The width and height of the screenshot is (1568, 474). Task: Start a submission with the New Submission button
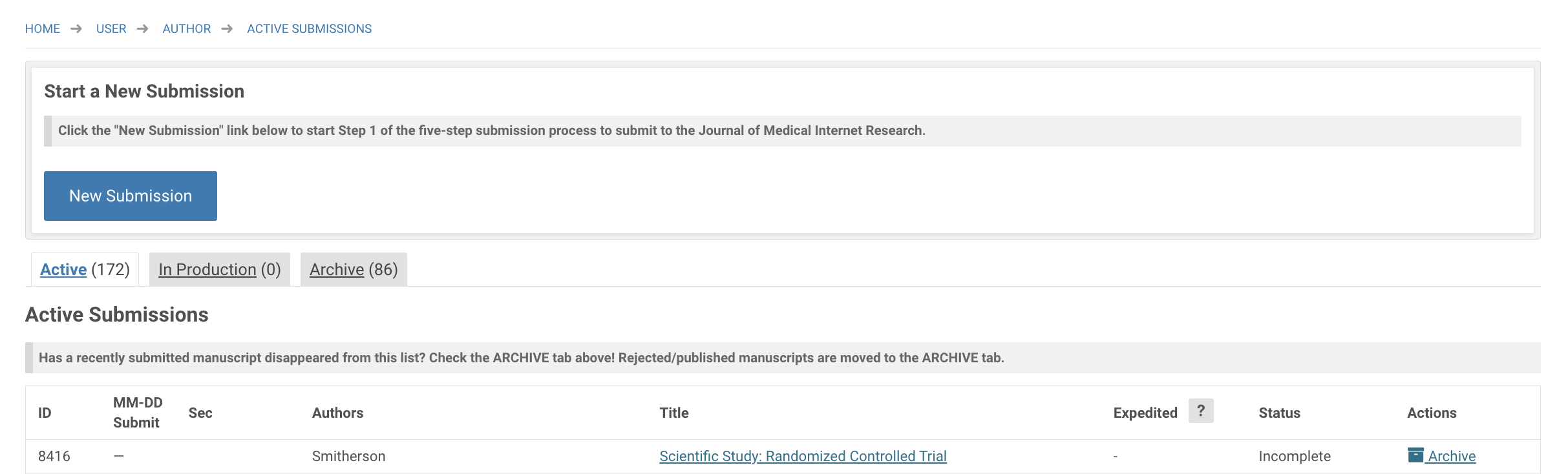131,196
